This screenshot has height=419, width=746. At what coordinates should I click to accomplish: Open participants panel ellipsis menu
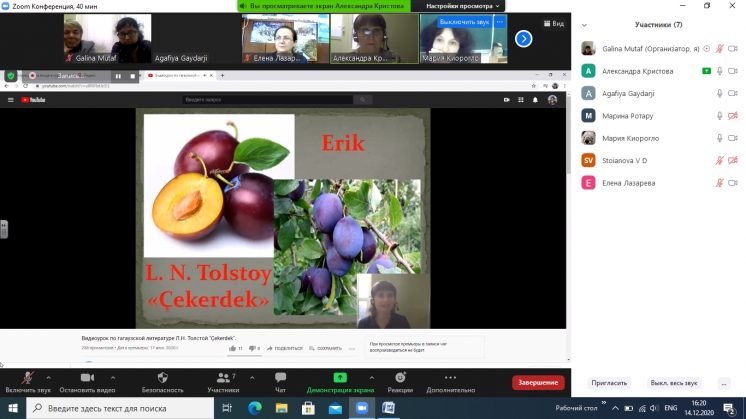pyautogui.click(x=724, y=383)
